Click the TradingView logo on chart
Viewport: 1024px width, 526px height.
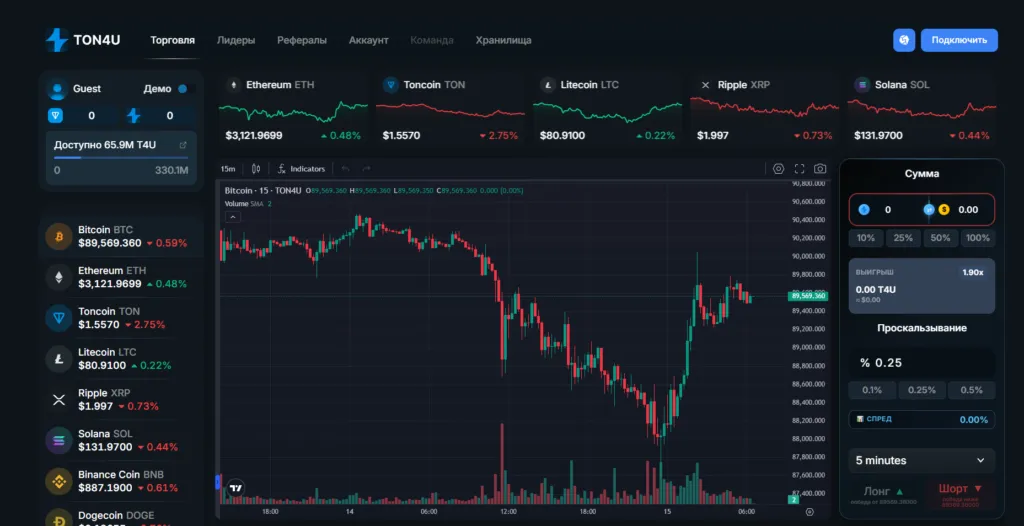[236, 487]
